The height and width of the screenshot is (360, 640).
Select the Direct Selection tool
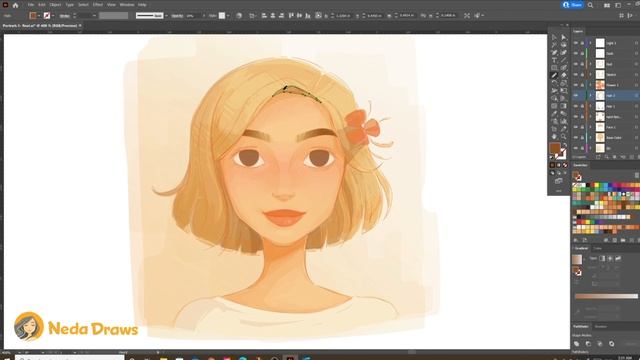(564, 37)
